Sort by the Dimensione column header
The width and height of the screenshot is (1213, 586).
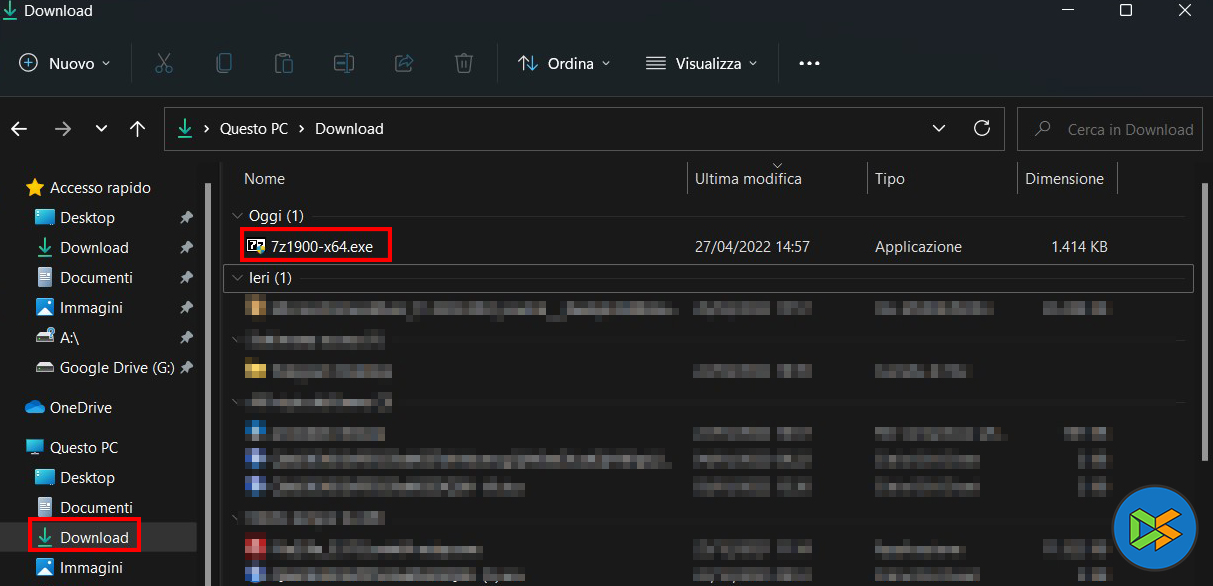[1064, 179]
